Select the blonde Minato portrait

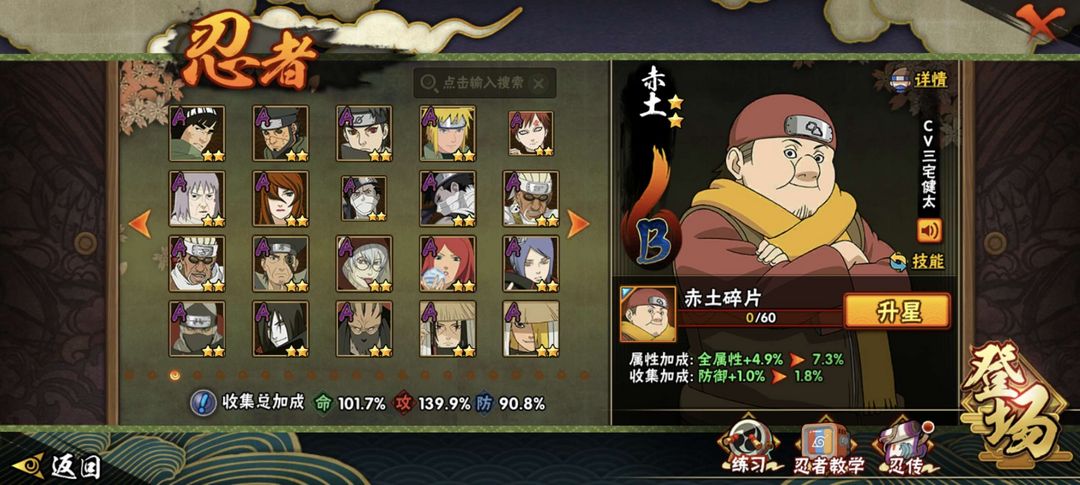tap(448, 133)
